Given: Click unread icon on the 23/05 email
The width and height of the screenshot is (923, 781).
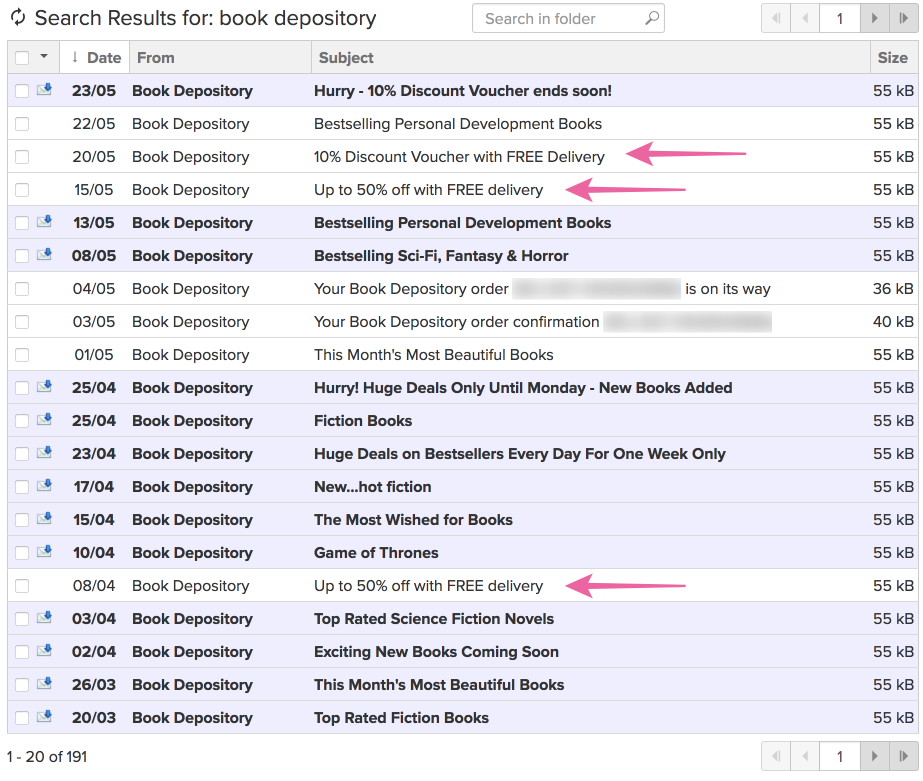Looking at the screenshot, I should (x=44, y=89).
